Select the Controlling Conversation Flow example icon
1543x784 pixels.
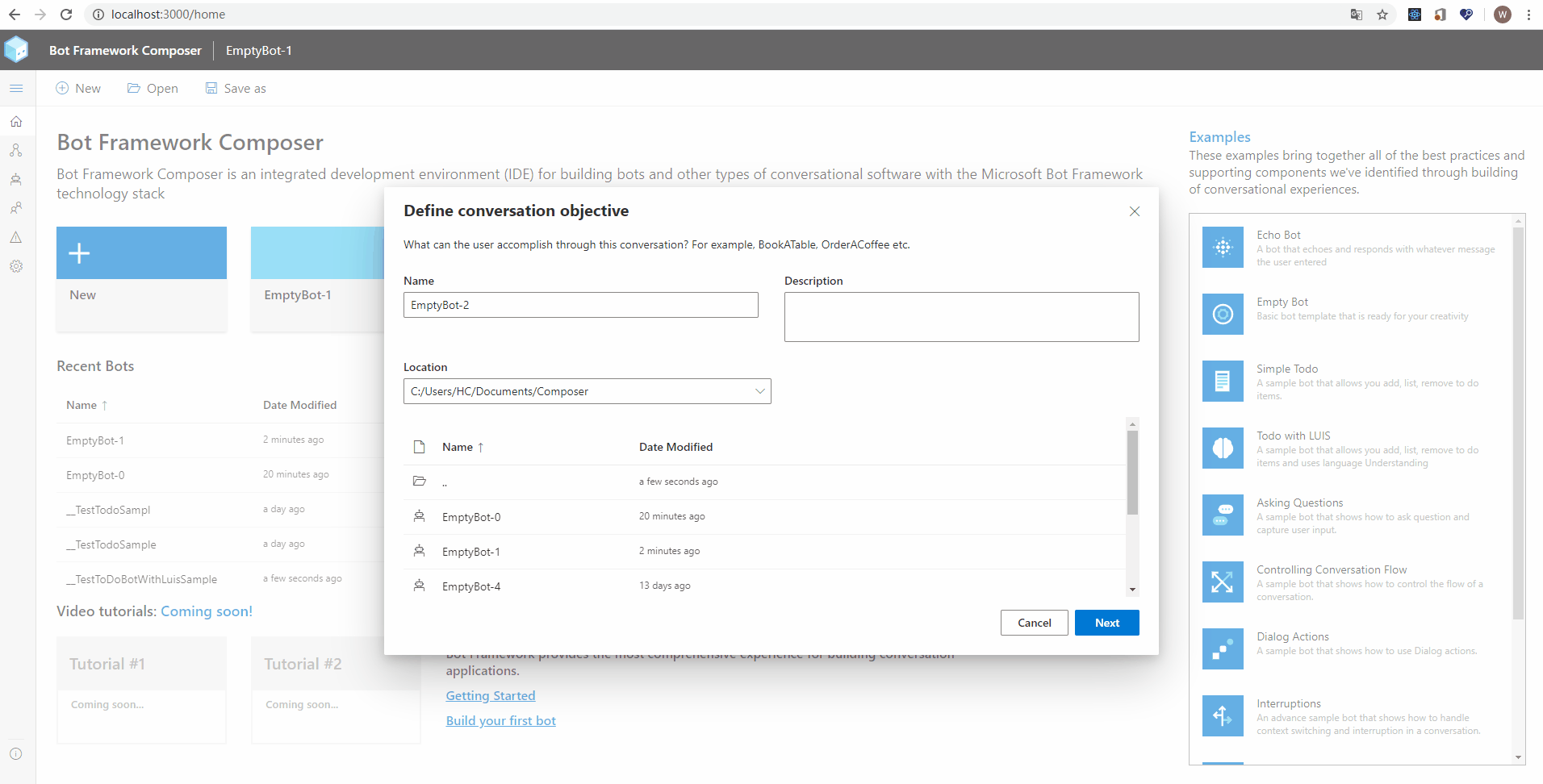1223,582
